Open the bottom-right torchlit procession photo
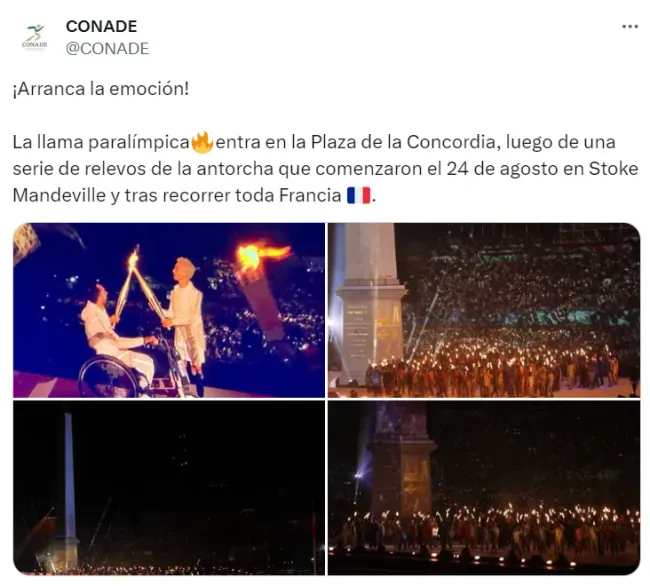This screenshot has width=650, height=586. tap(484, 488)
